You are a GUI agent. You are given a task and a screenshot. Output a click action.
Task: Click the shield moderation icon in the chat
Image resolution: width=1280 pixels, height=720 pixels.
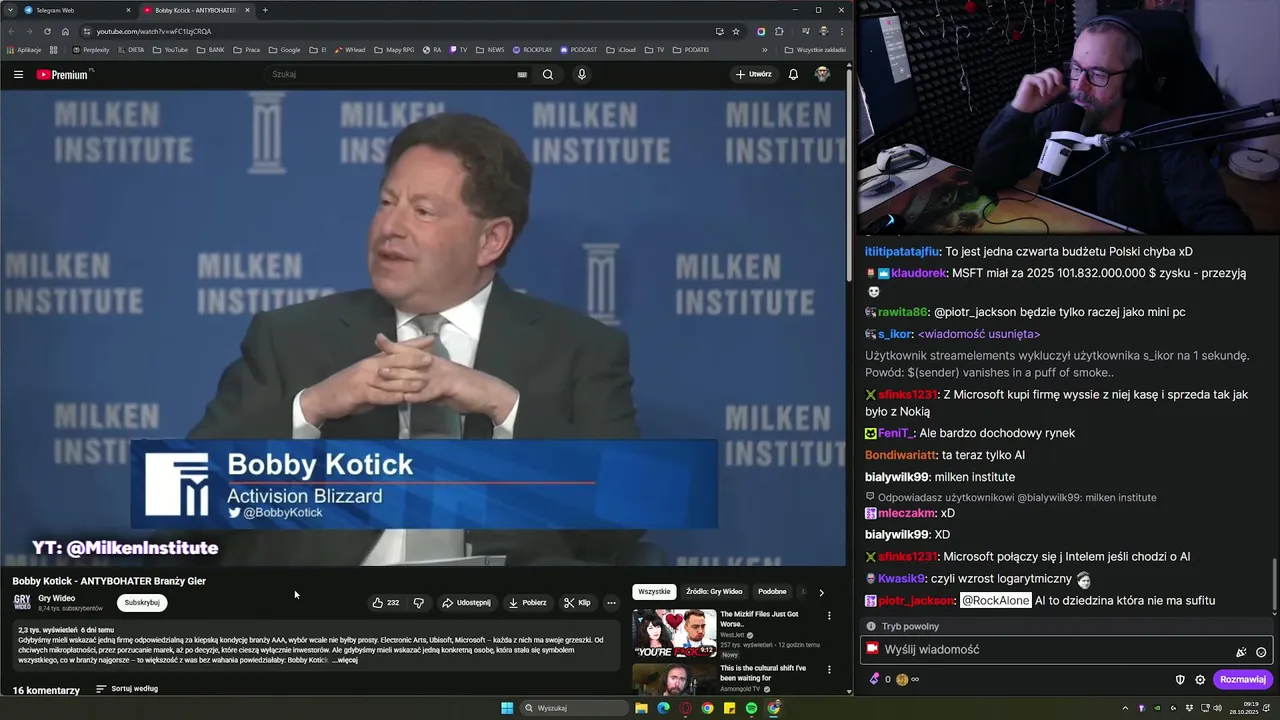coord(1180,680)
